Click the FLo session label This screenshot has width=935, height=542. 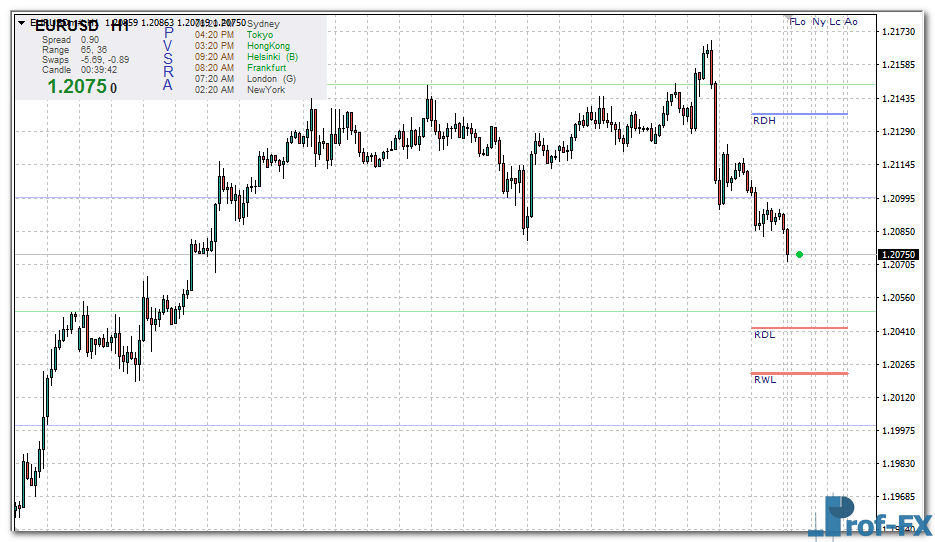pyautogui.click(x=797, y=21)
